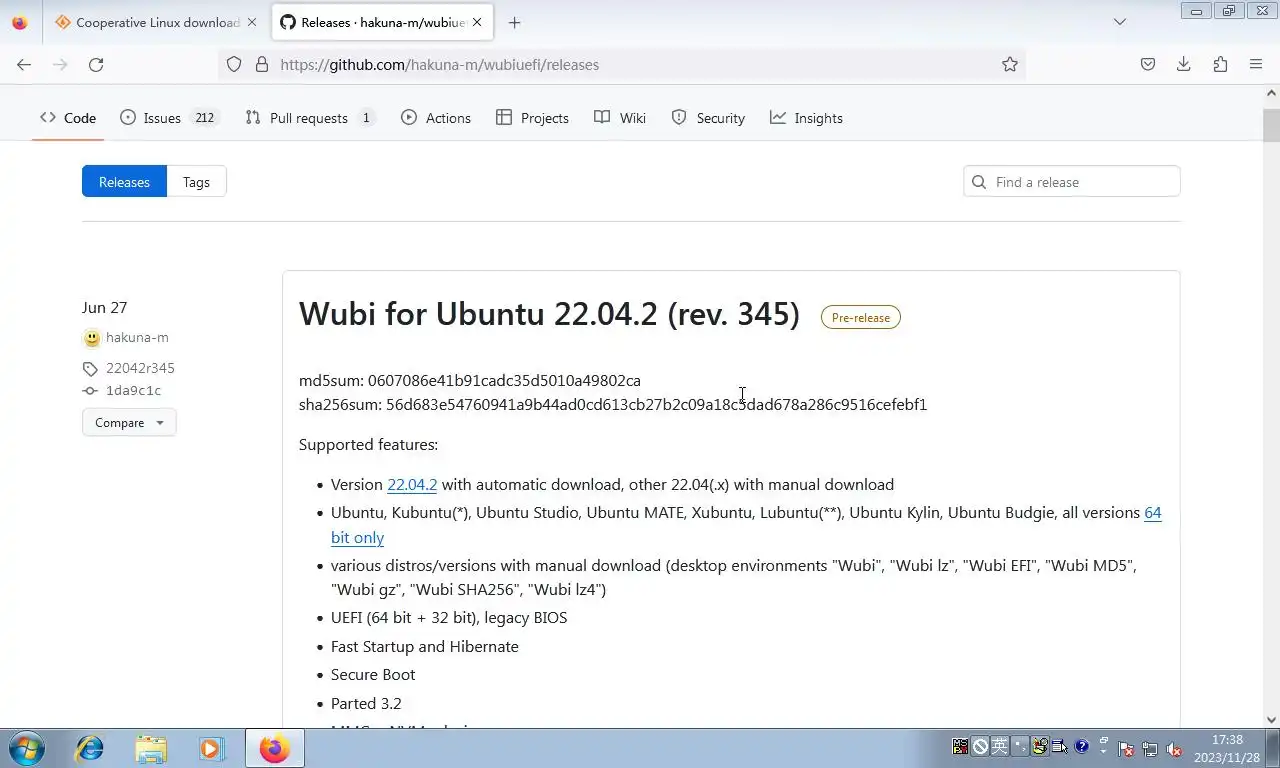Click the volume muted tray icon
1280x768 pixels.
1174,748
